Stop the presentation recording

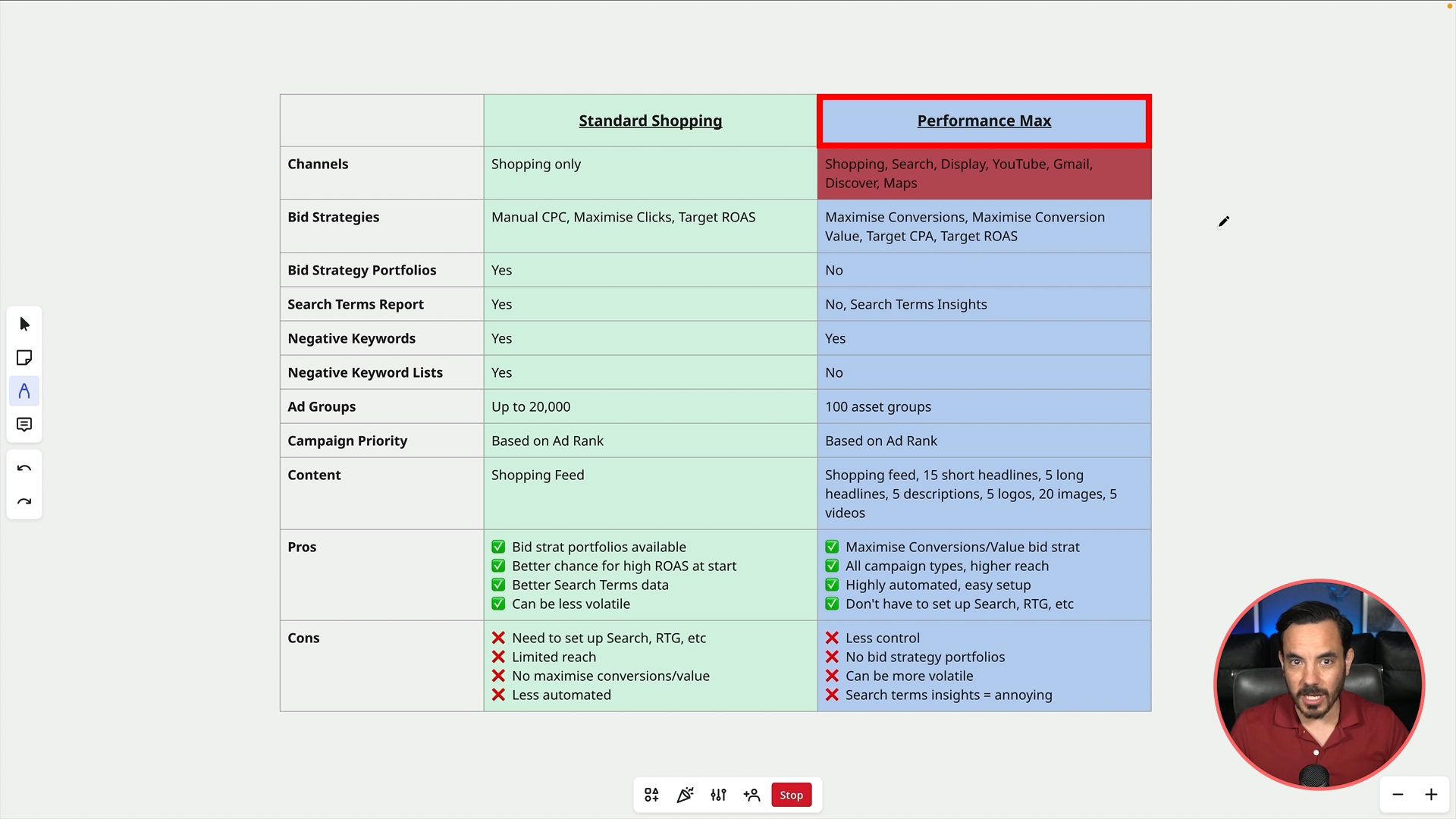click(x=791, y=795)
